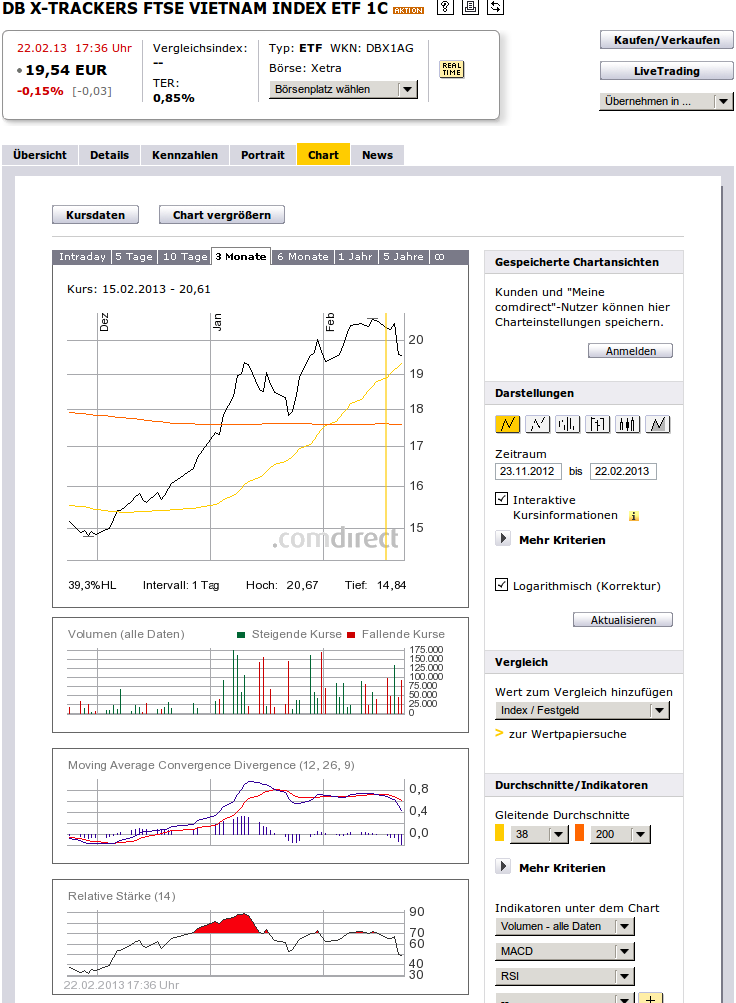
Task: Click the Aktualisieren button
Action: (x=623, y=620)
